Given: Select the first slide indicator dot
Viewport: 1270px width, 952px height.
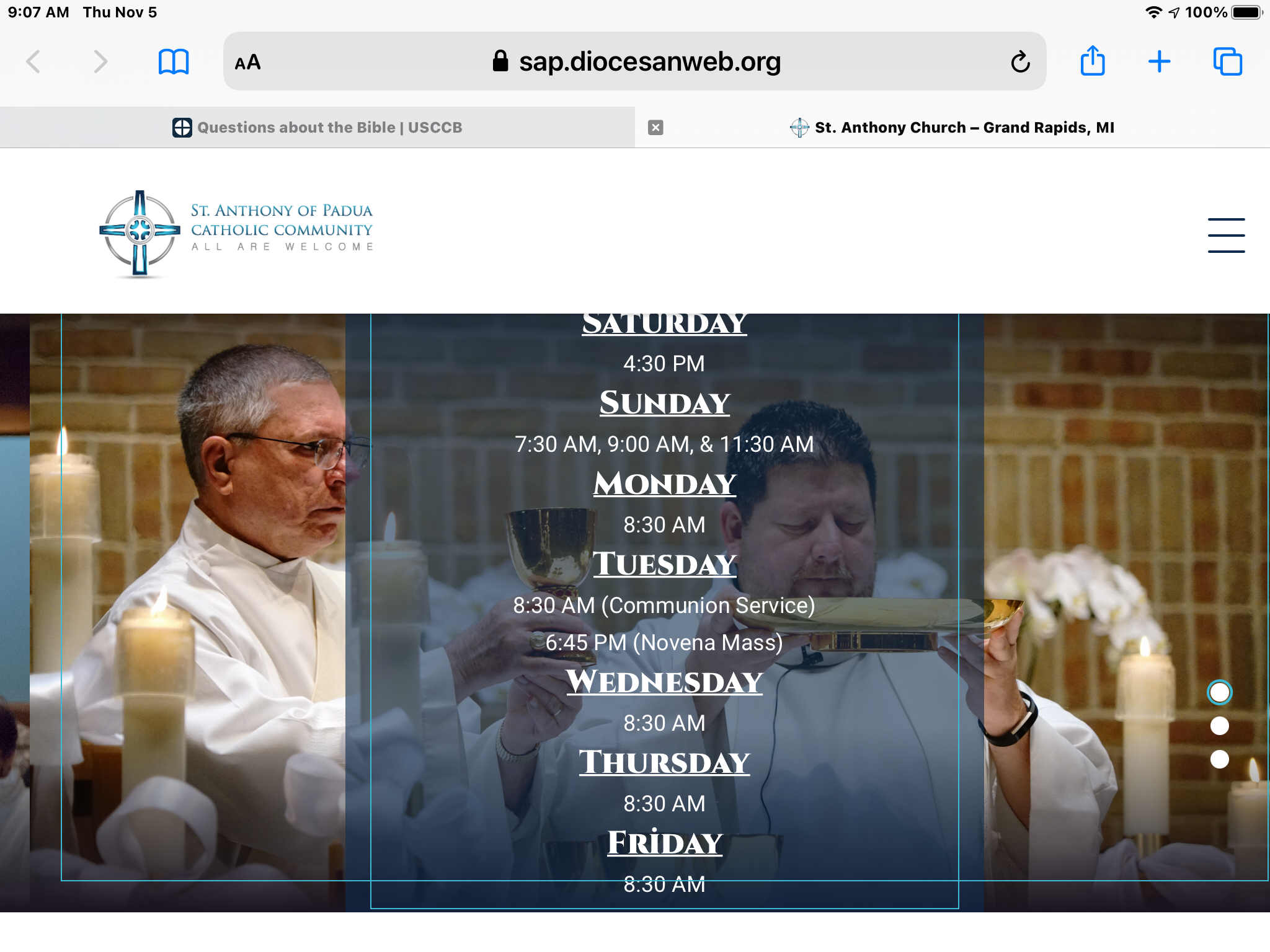Looking at the screenshot, I should pyautogui.click(x=1219, y=692).
